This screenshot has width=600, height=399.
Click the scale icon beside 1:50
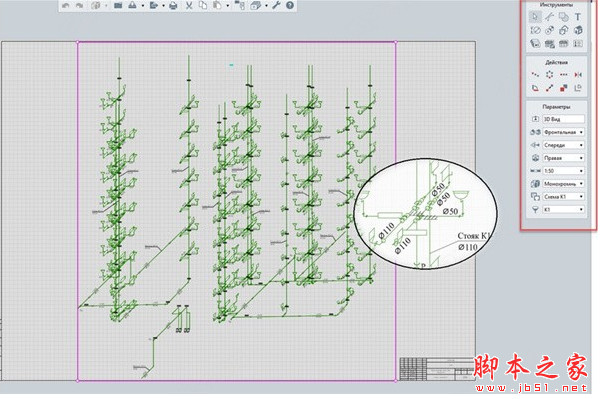535,171
